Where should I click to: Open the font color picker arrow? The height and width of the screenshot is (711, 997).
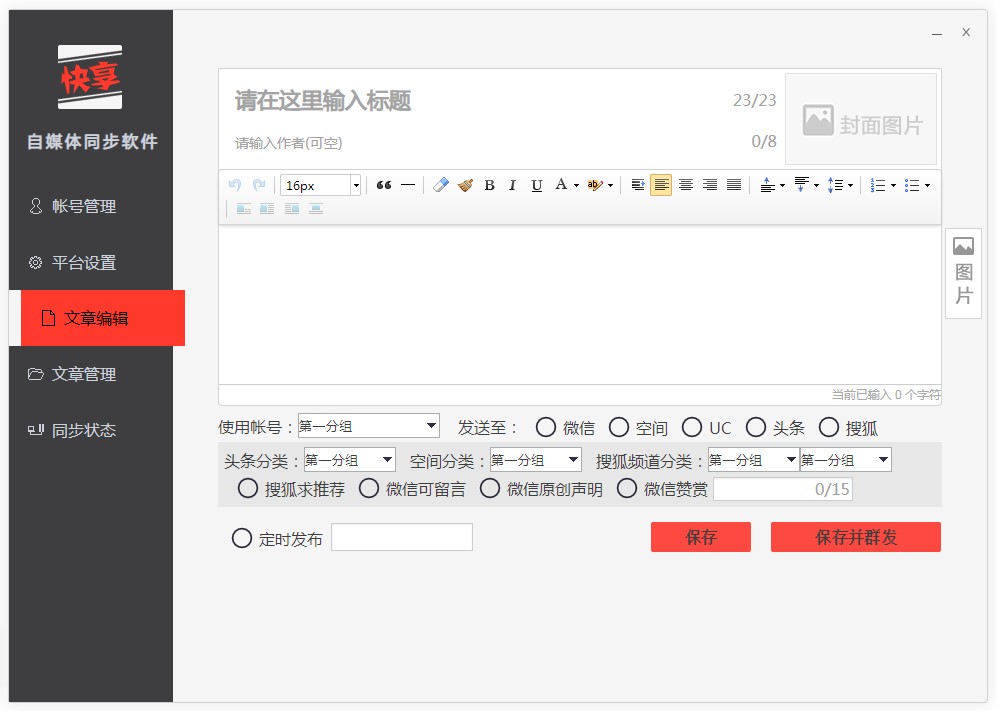(576, 186)
